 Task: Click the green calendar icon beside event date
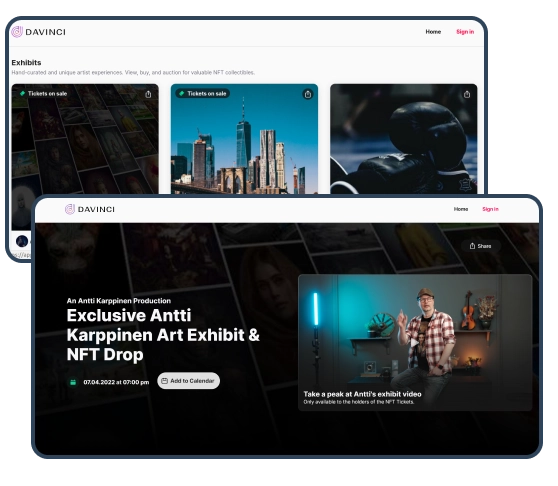73,382
